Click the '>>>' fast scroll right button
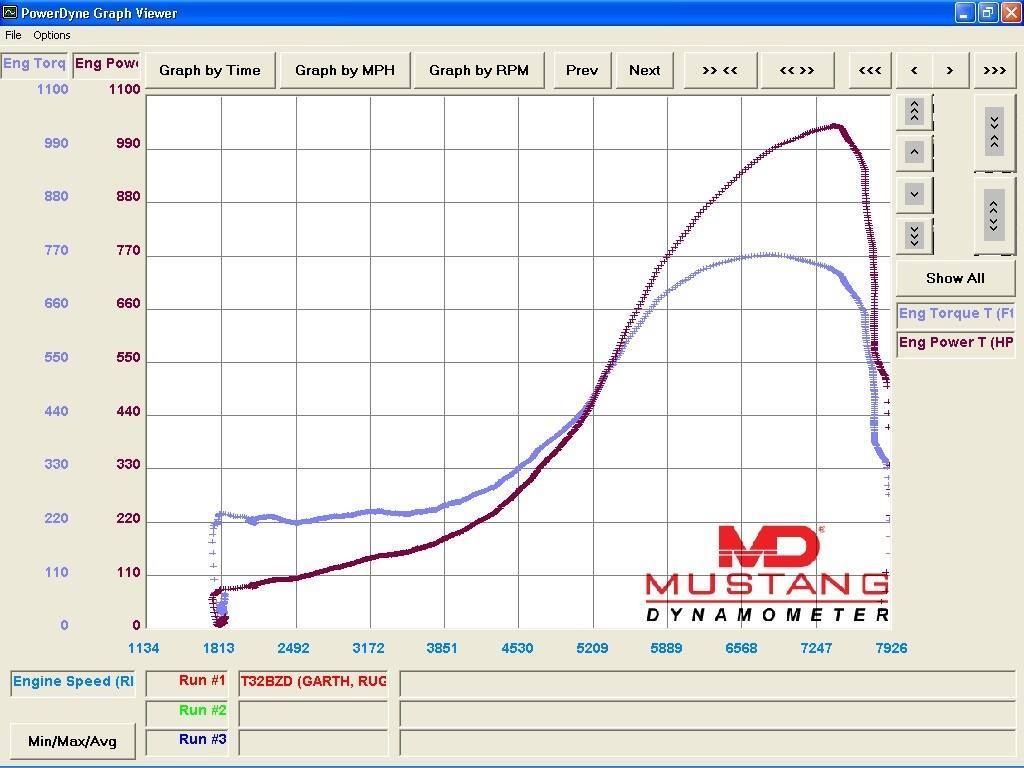 (994, 71)
